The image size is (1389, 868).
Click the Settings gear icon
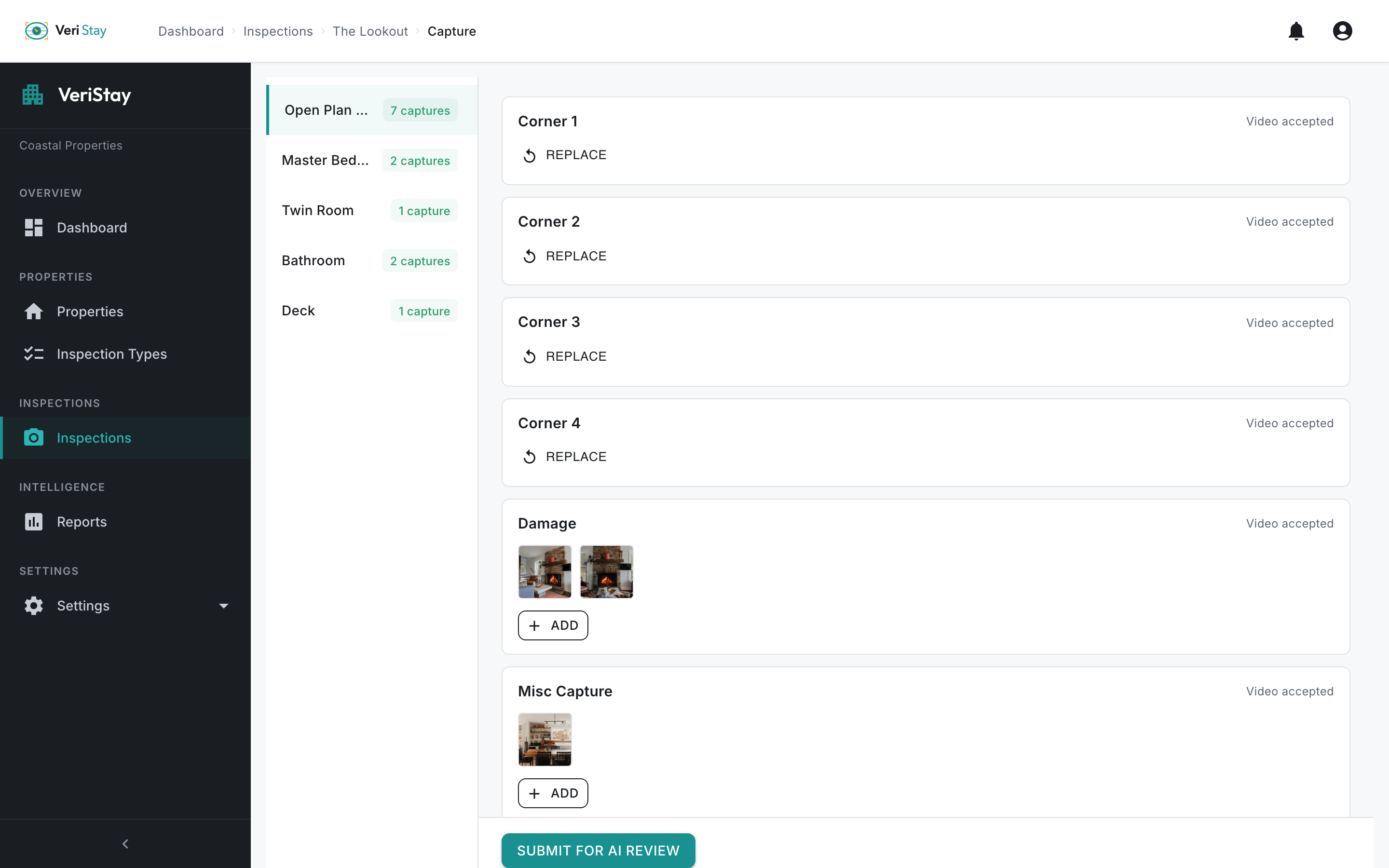coord(33,605)
